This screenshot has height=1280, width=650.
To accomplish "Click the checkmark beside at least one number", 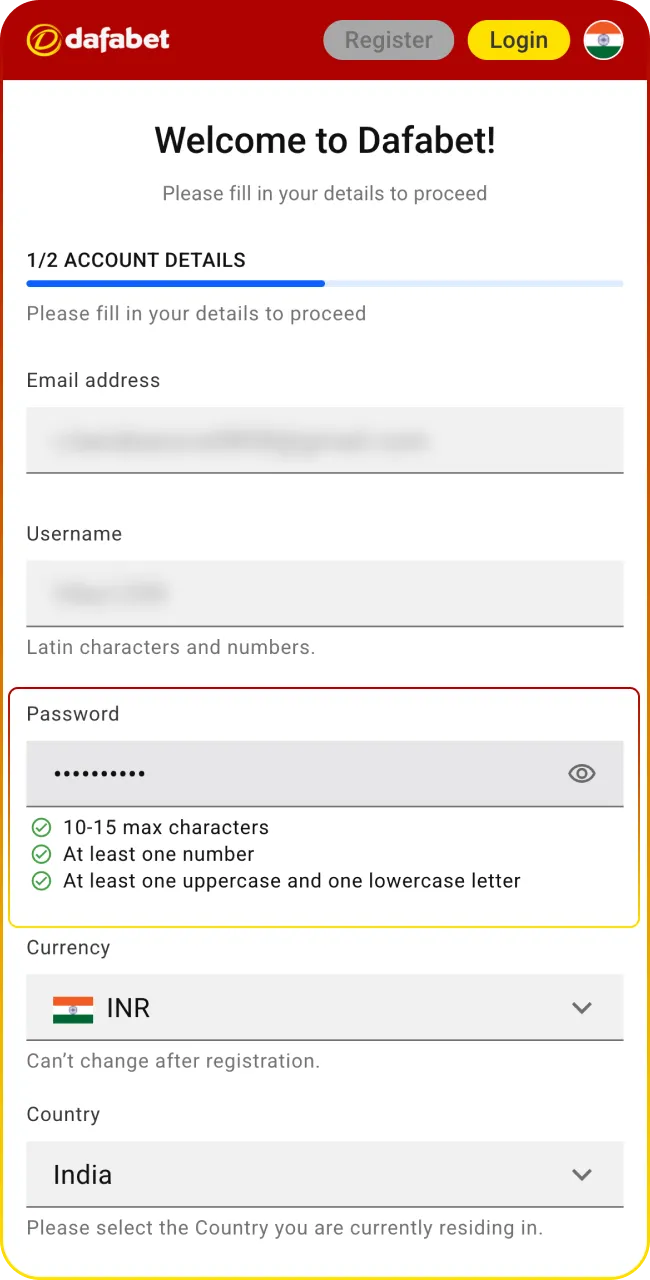I will tap(41, 854).
